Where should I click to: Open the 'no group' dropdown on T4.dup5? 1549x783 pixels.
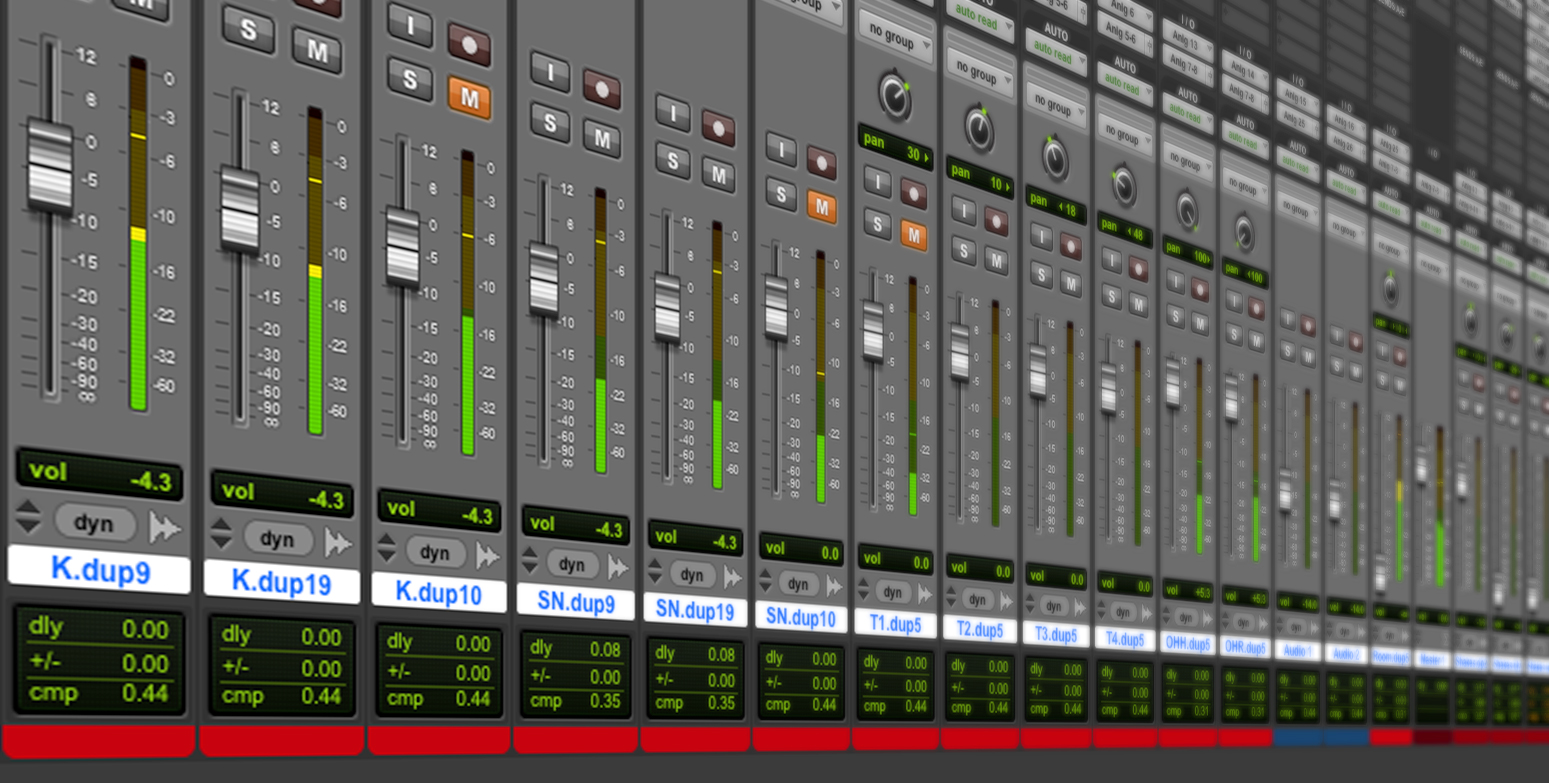coord(1124,133)
